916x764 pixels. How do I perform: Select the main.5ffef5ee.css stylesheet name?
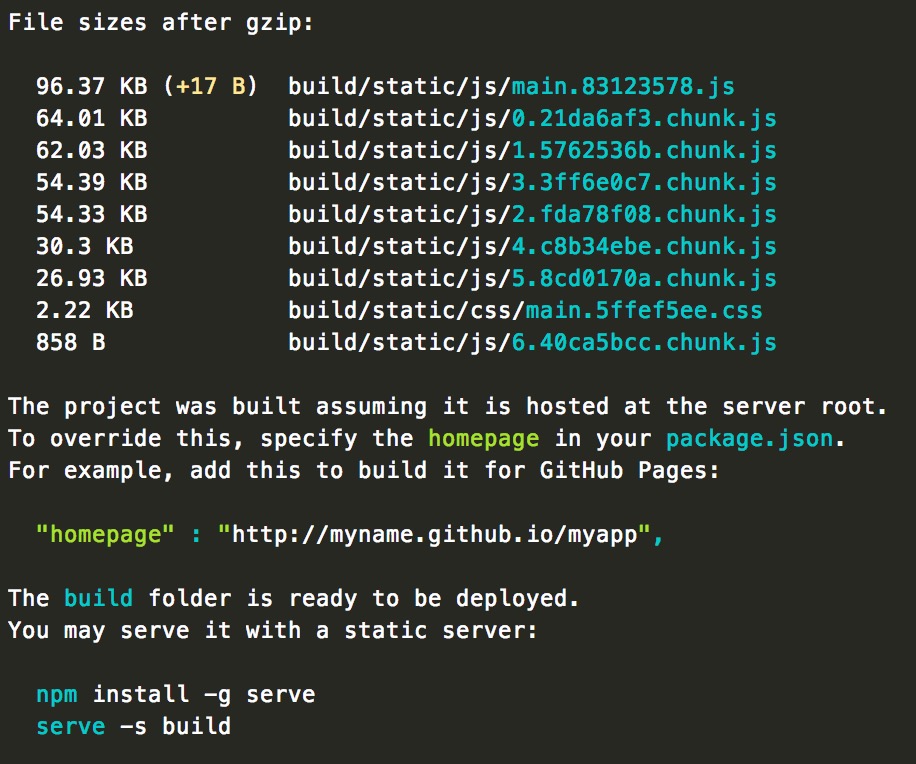coord(644,310)
